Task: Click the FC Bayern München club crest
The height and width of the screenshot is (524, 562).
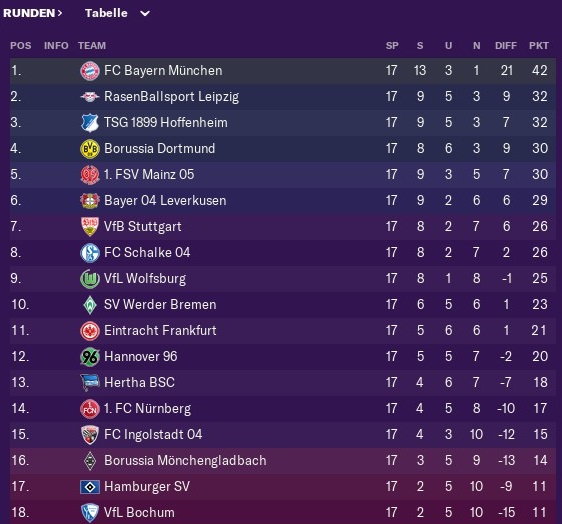Action: (x=90, y=71)
